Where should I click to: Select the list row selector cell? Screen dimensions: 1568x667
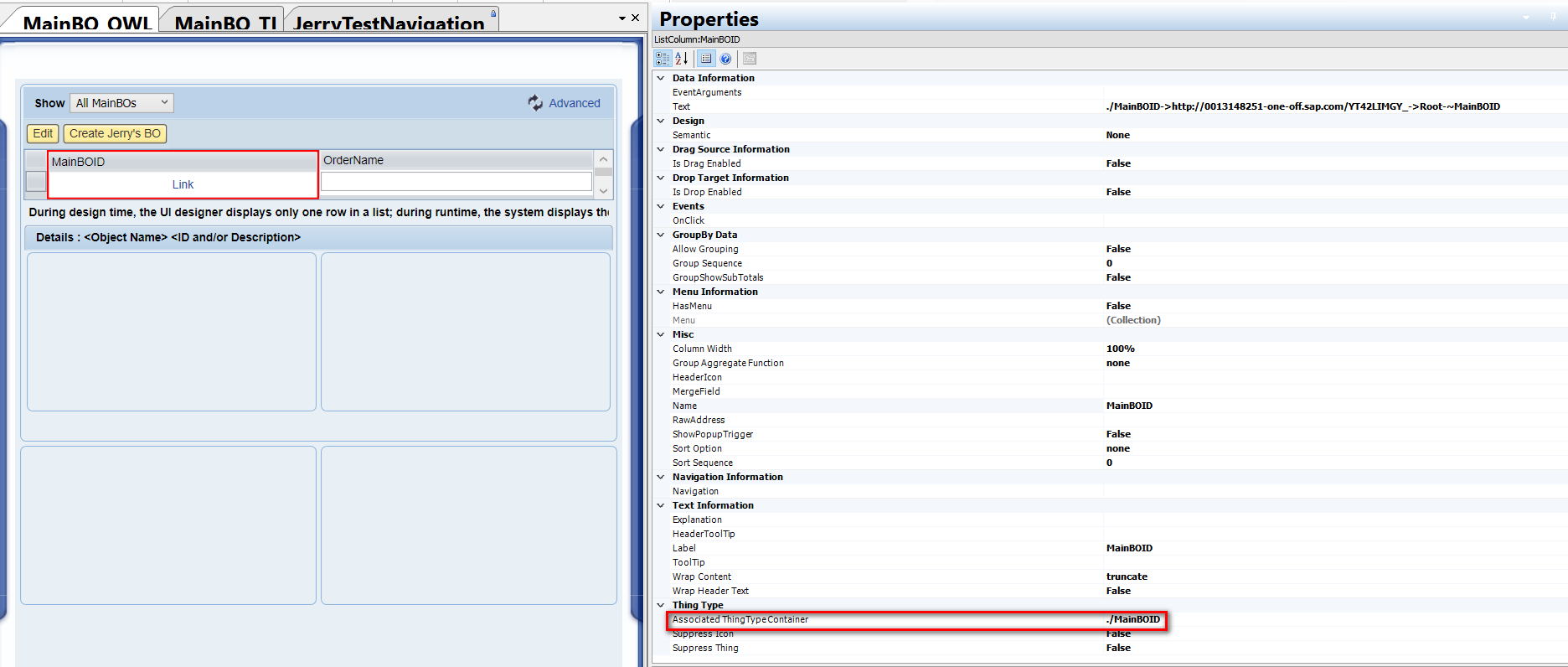[x=36, y=182]
